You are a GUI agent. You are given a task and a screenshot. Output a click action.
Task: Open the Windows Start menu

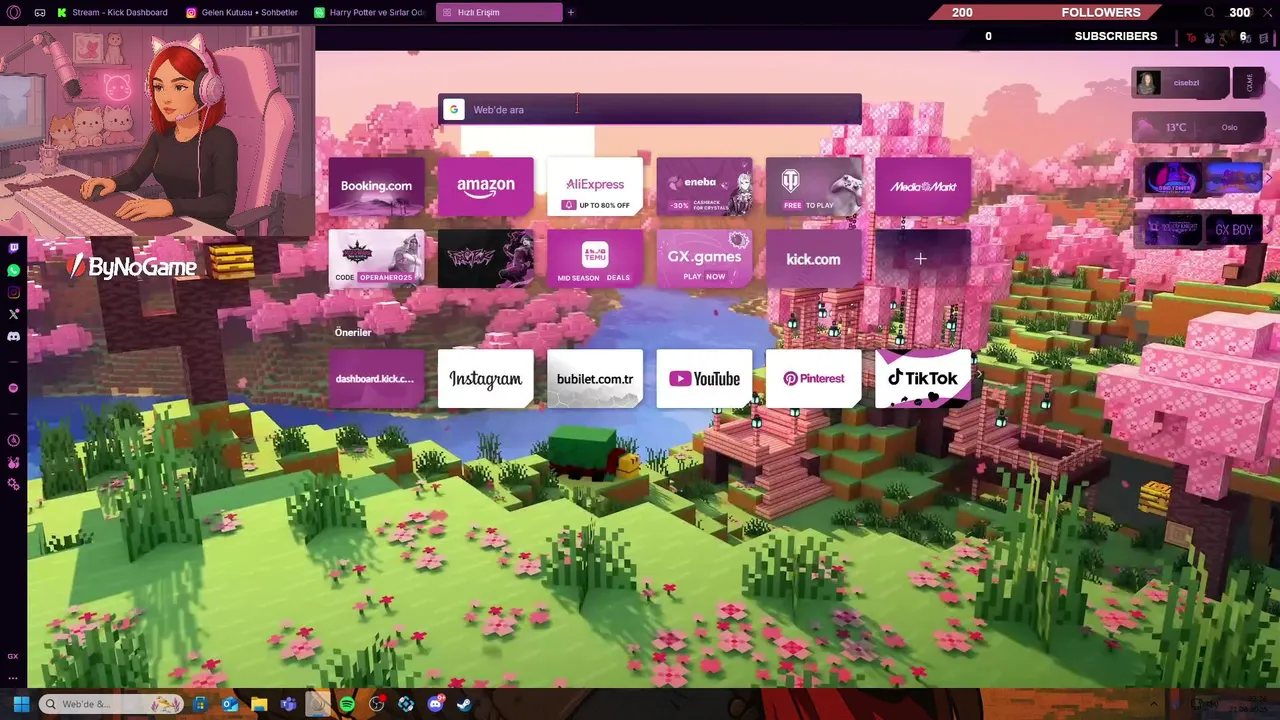(21, 704)
